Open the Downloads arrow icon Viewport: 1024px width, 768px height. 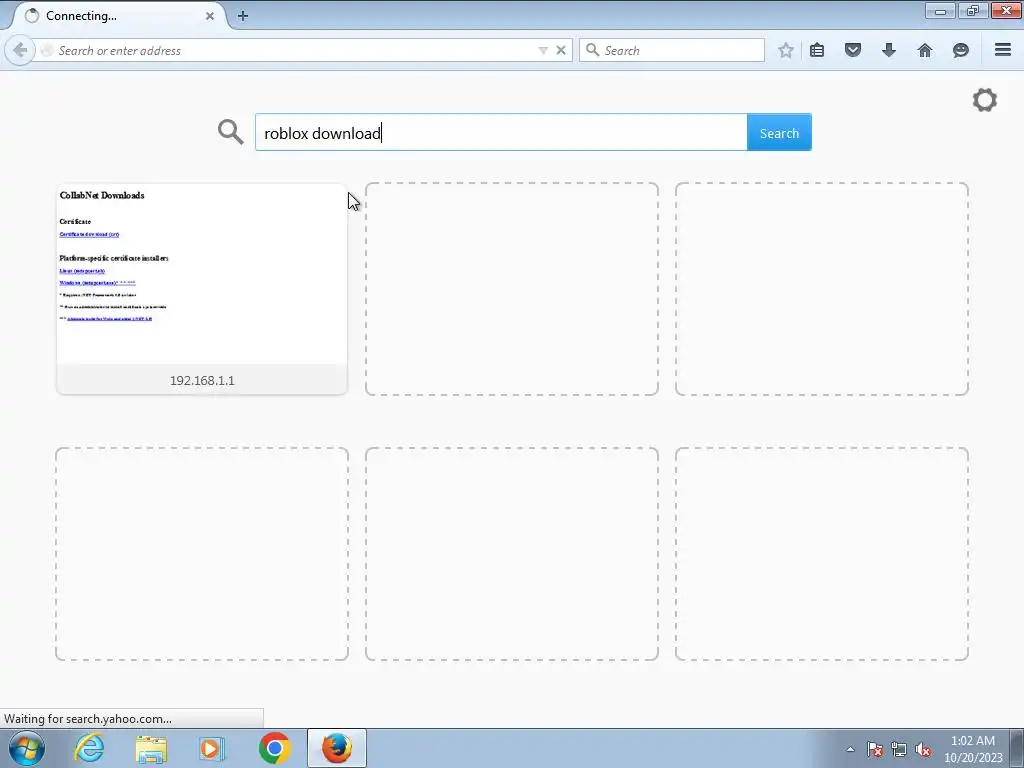click(889, 50)
